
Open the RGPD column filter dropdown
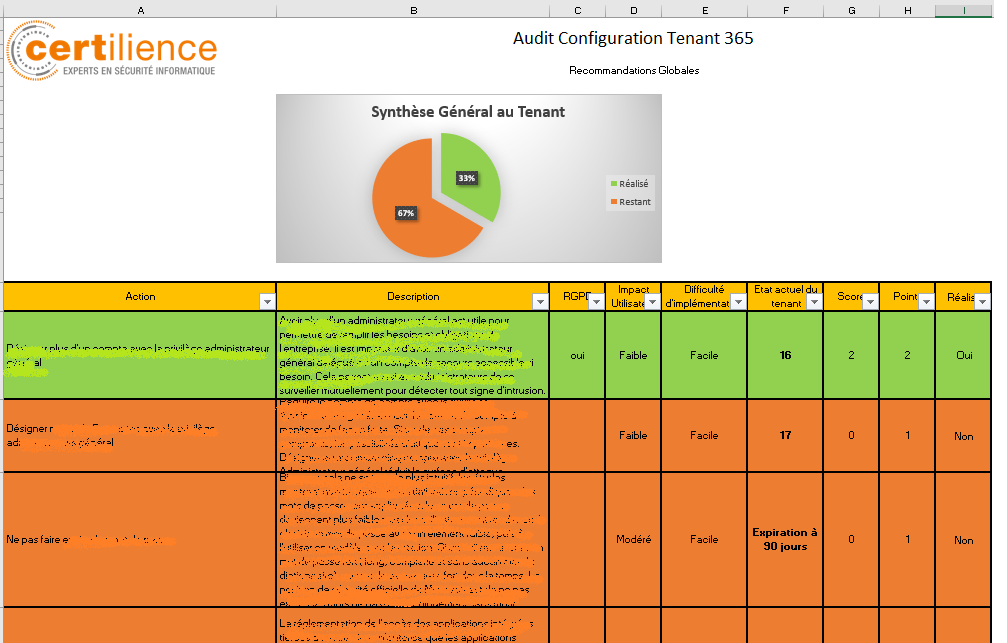[x=596, y=301]
